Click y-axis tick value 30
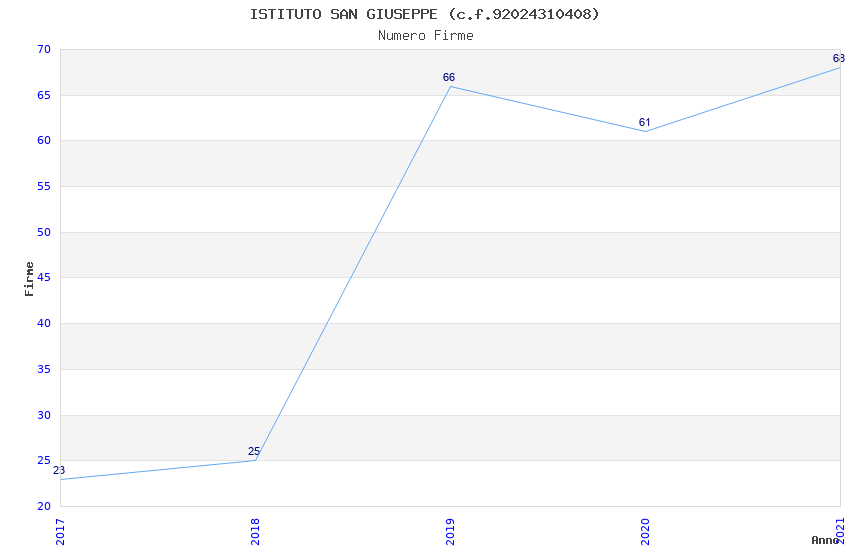Image resolution: width=850 pixels, height=550 pixels. (44, 416)
